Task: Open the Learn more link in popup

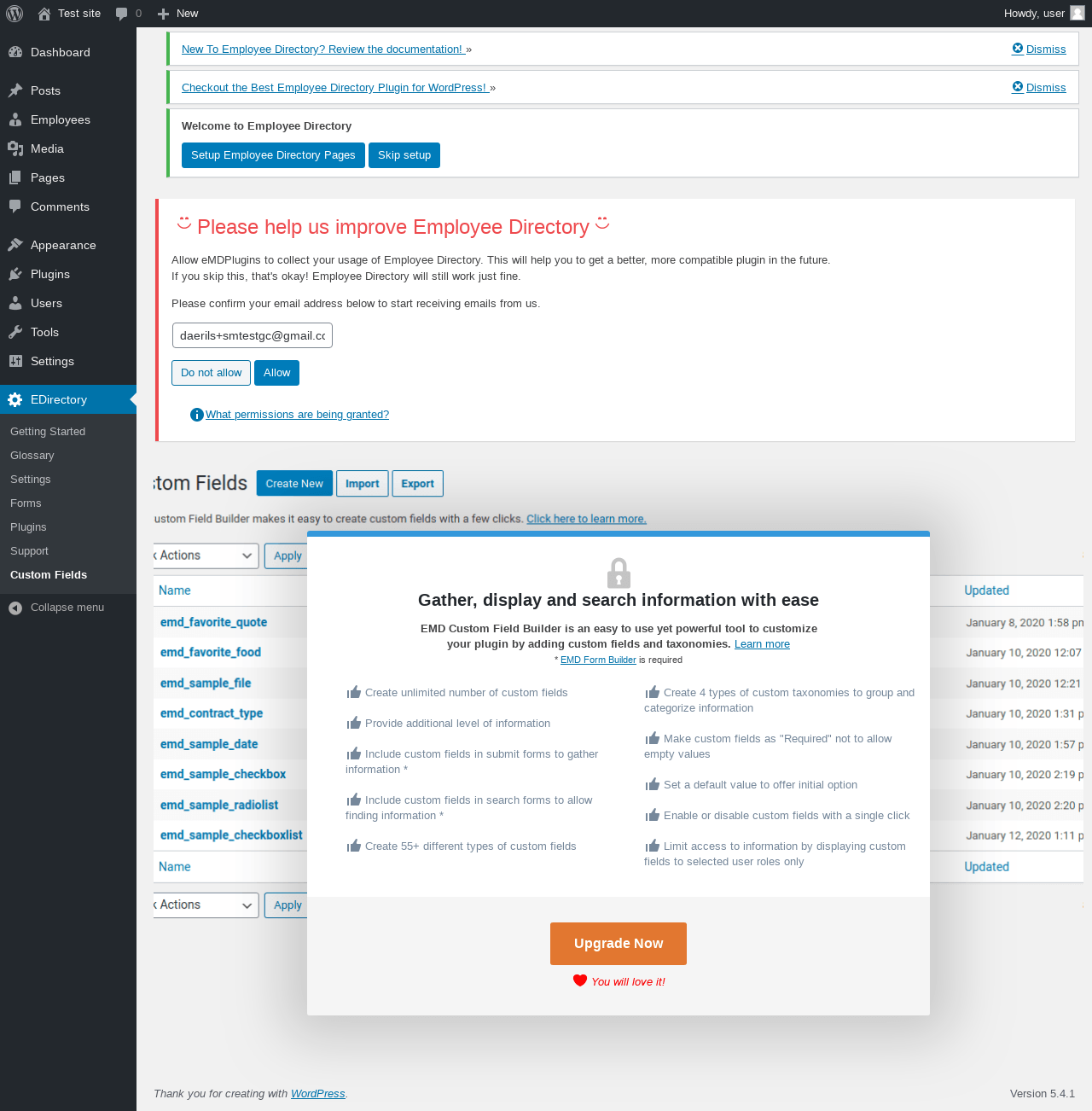Action: pos(762,644)
